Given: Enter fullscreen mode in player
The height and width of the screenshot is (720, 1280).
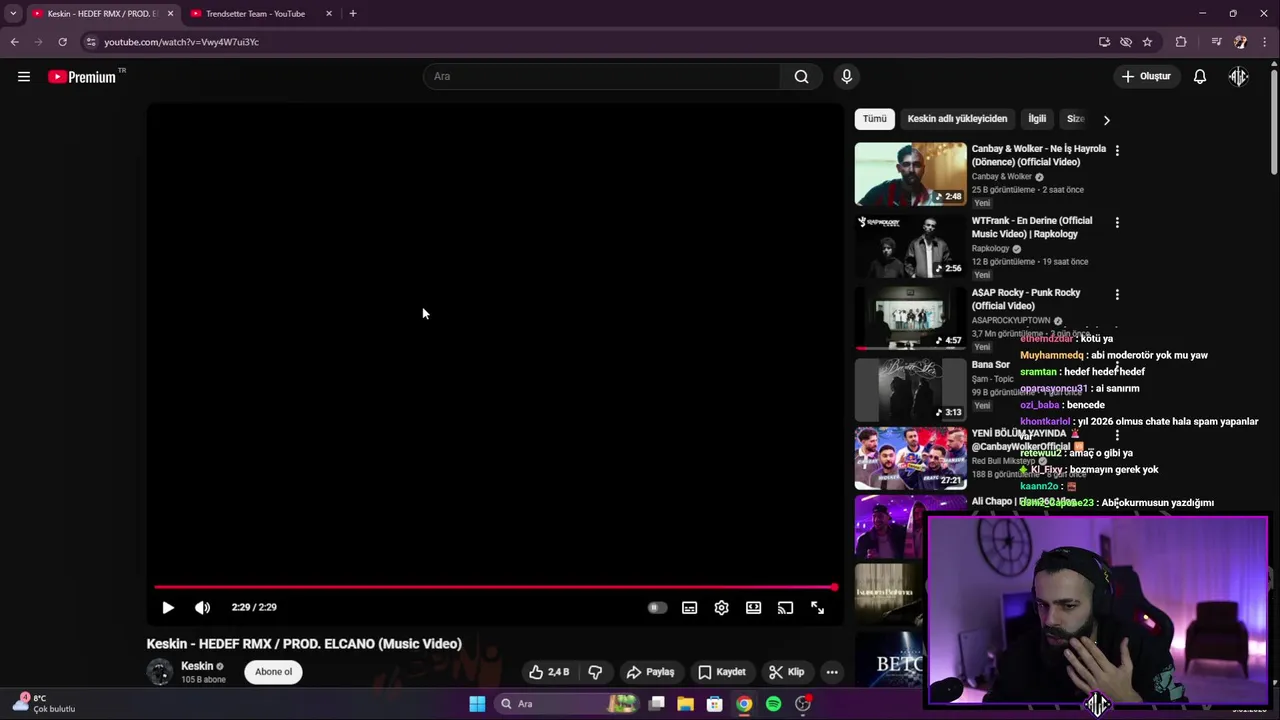Looking at the screenshot, I should tap(817, 607).
